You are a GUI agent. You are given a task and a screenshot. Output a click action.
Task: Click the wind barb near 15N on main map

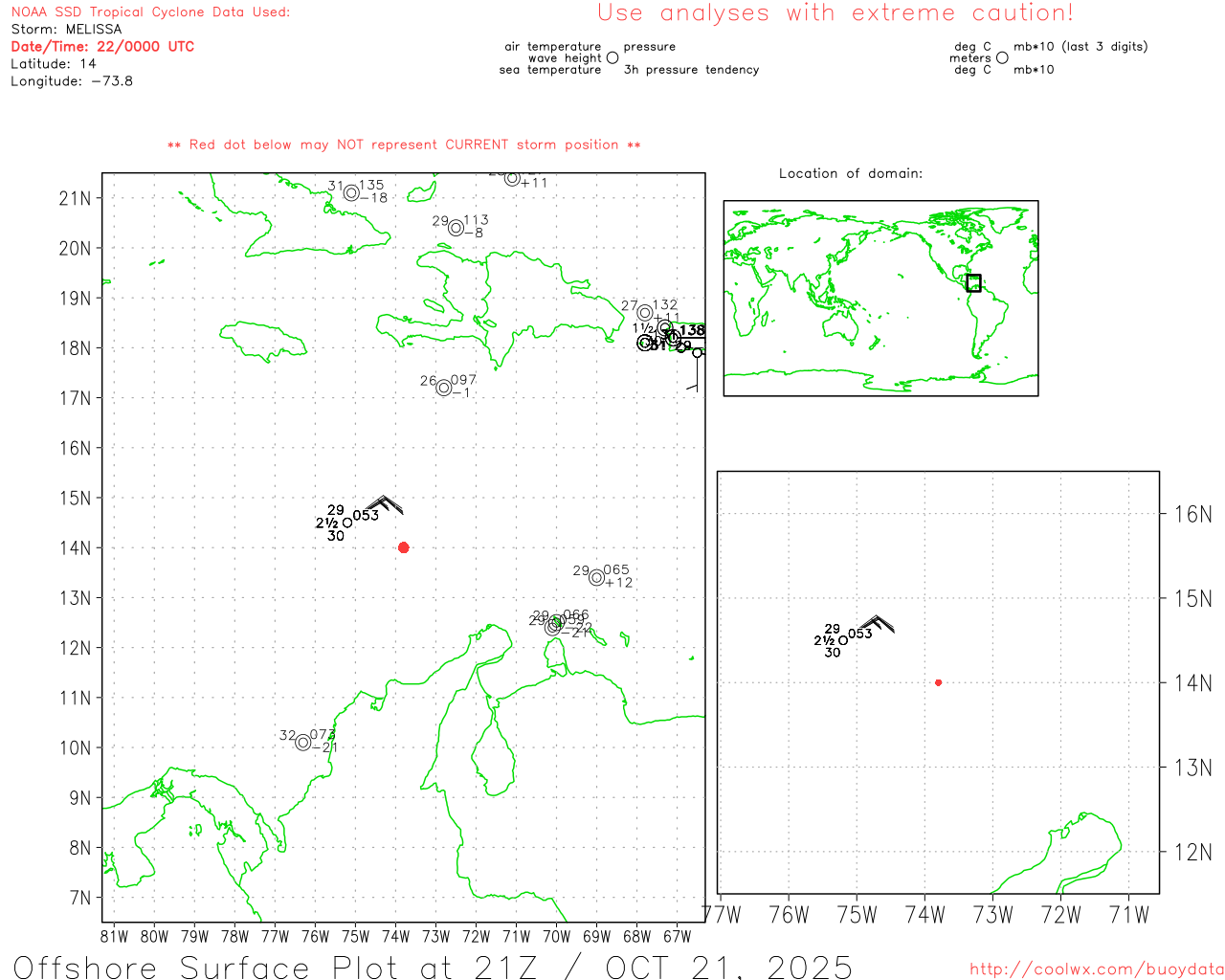(x=384, y=504)
